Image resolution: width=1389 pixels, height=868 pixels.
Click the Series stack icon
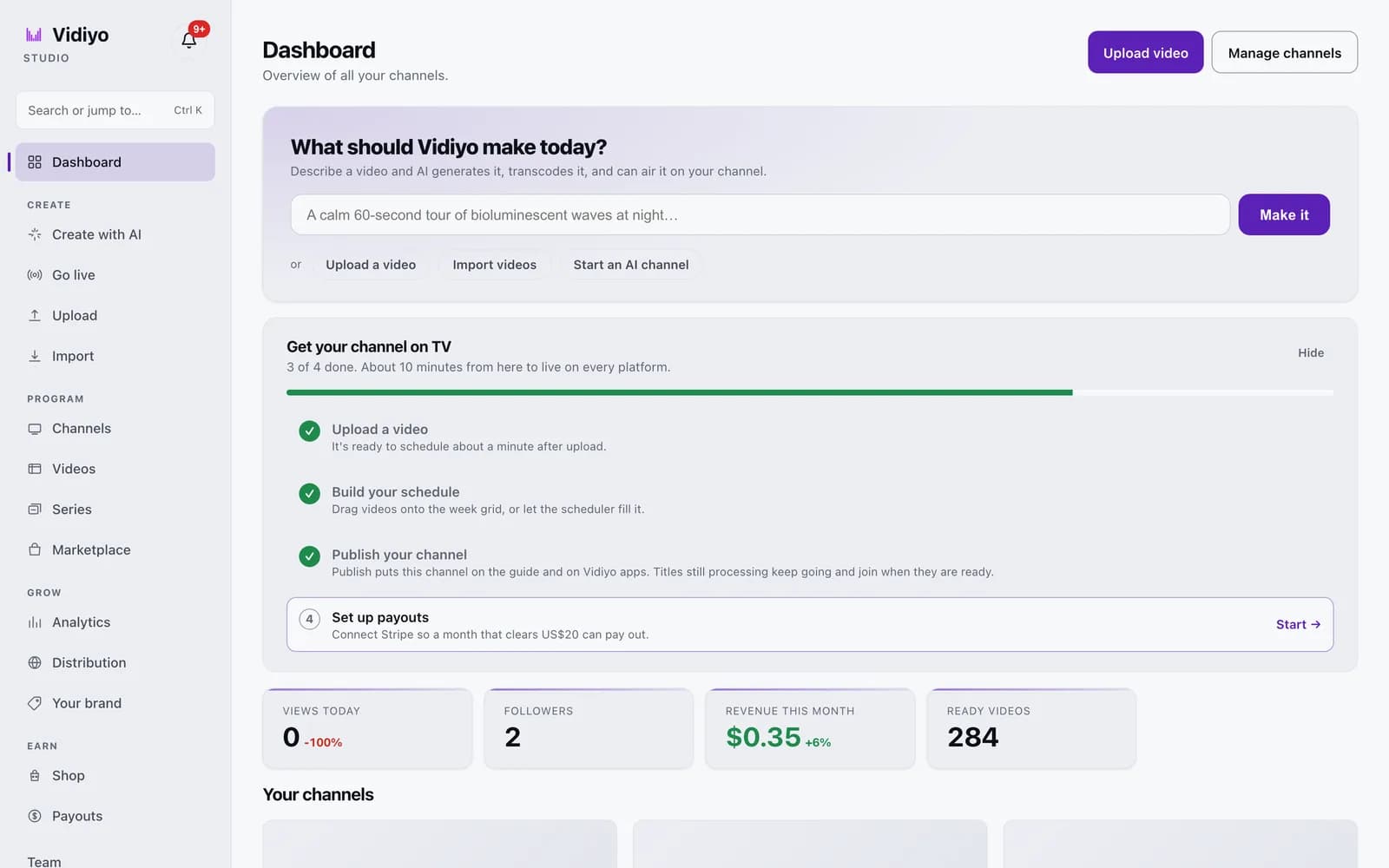click(35, 510)
